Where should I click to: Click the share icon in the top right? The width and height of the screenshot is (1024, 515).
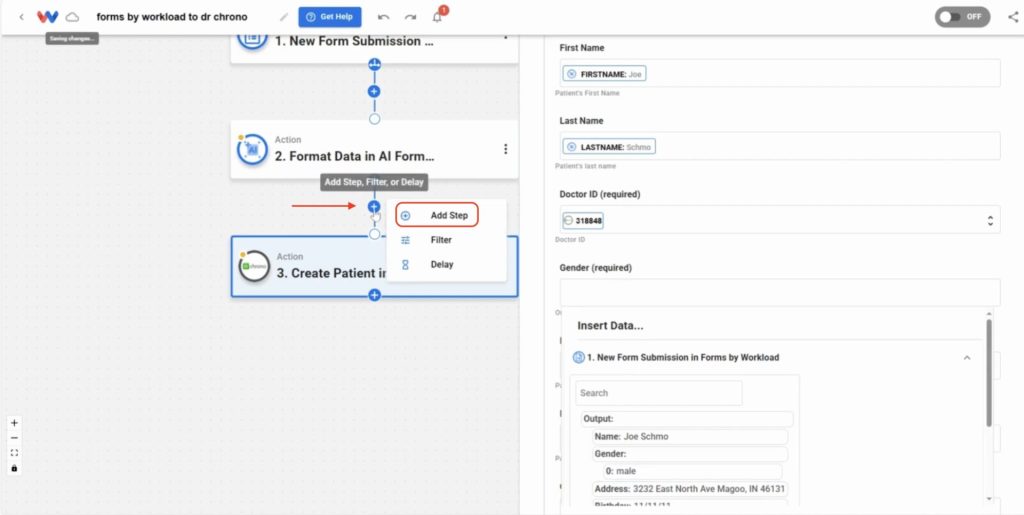1013,17
